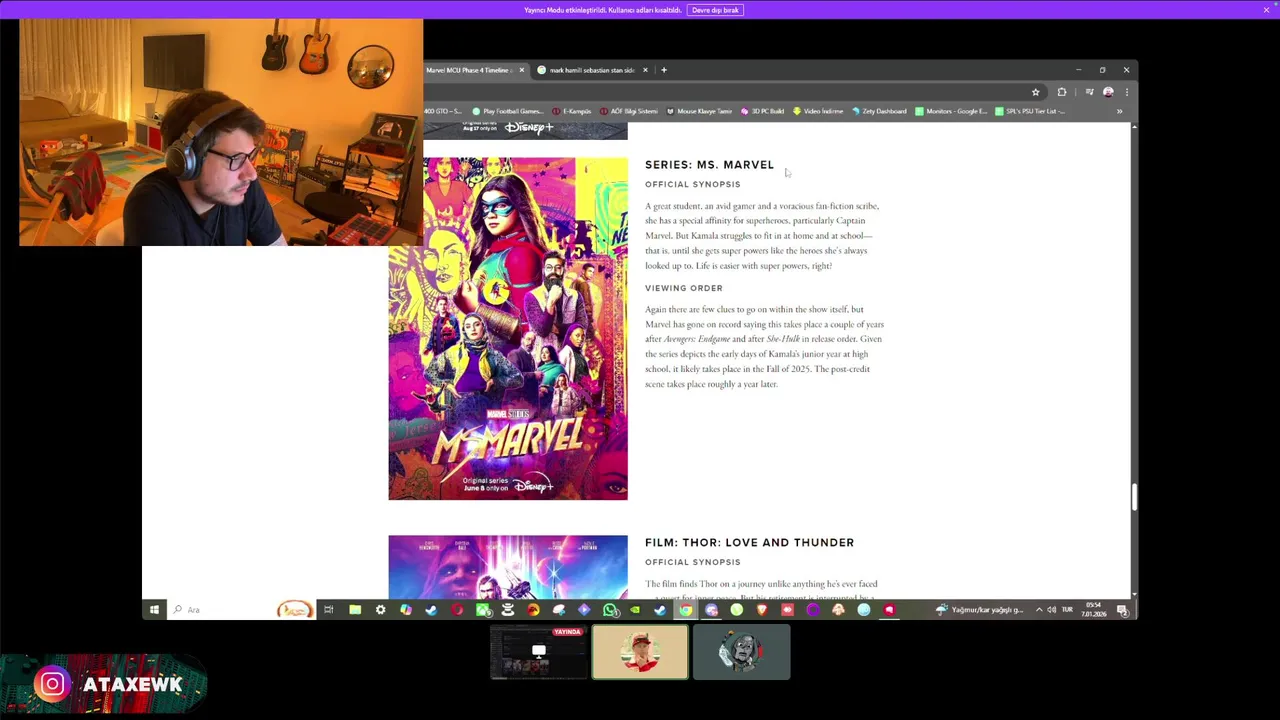Open weather widget Yağmur/kar yağışı
Screen dimensions: 1280x720
pos(980,609)
